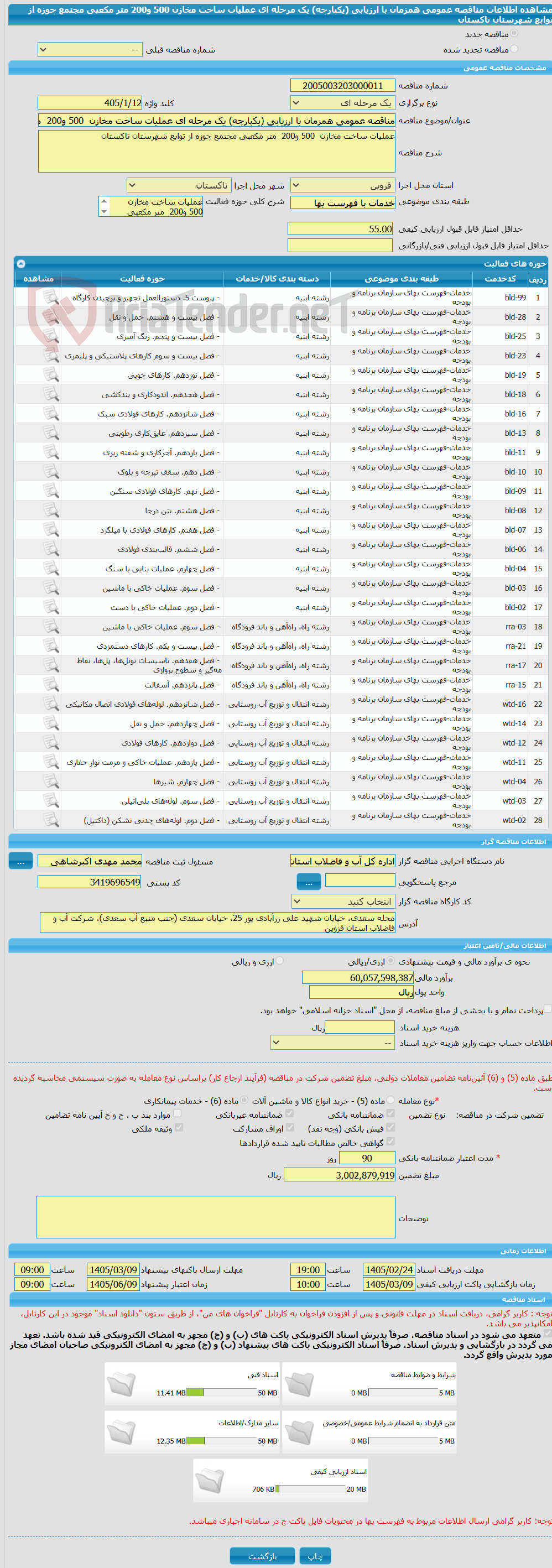Viewport: 552px width, 1568px height.
Task: Toggle the ضمانتنامه غیربانکی checkbox
Action: [x=290, y=1113]
